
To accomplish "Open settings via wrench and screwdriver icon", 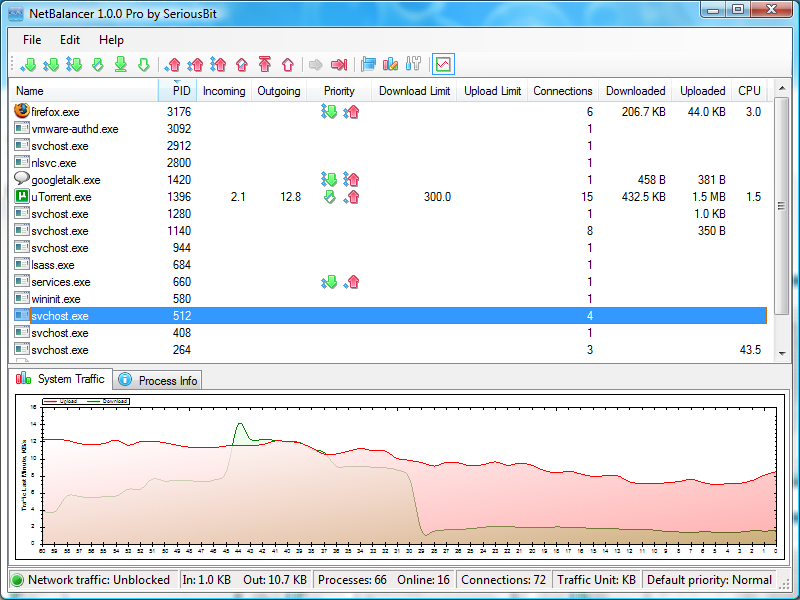I will (x=413, y=65).
